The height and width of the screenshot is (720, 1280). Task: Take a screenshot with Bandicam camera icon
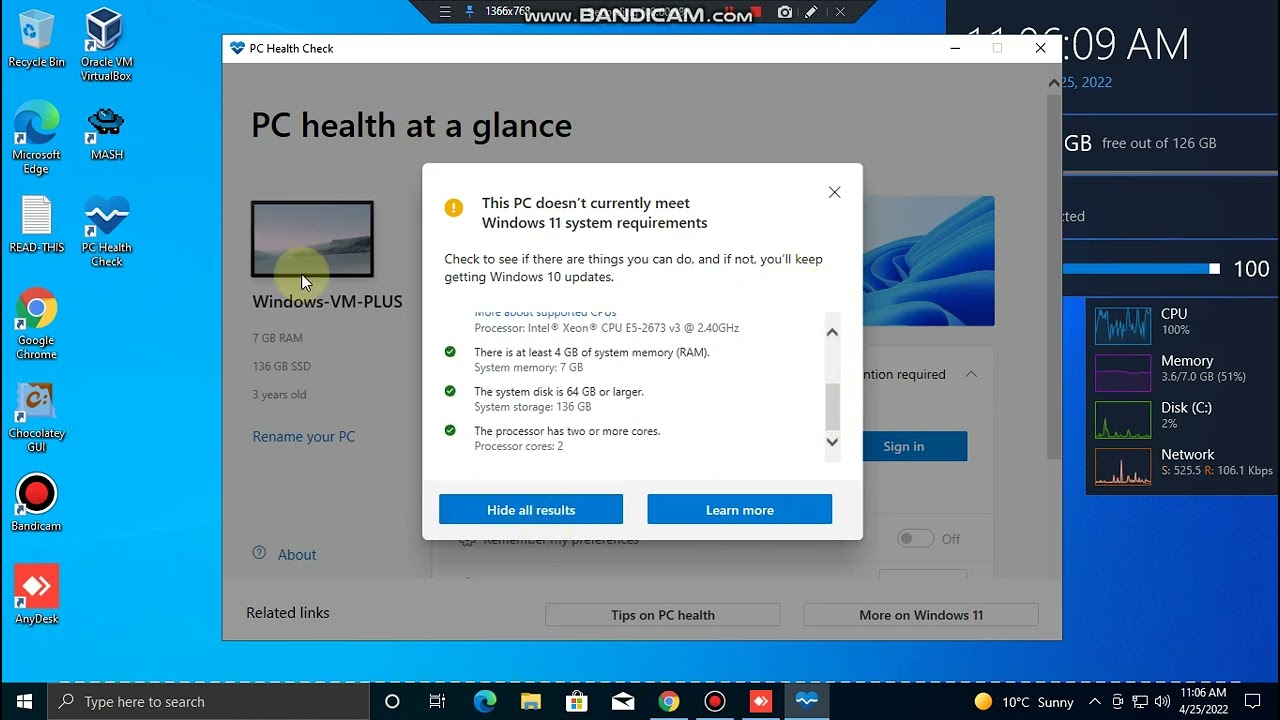pyautogui.click(x=785, y=12)
